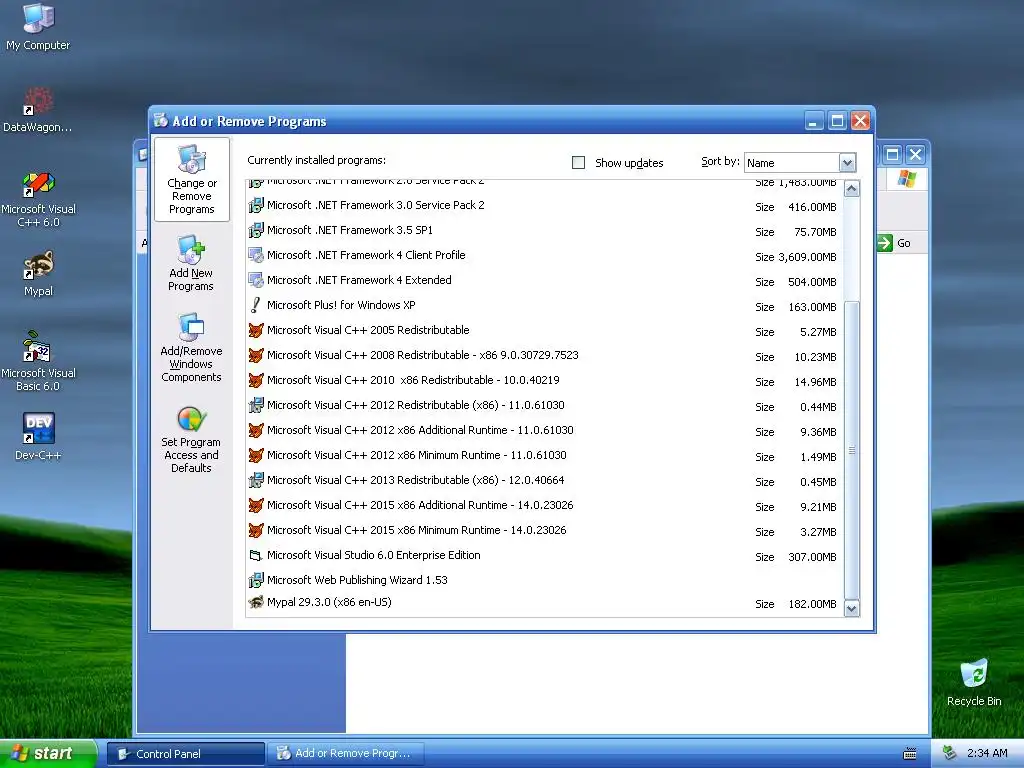Click icon of .NET Framework 4 Client Profile
The image size is (1024, 768).
pyautogui.click(x=256, y=255)
